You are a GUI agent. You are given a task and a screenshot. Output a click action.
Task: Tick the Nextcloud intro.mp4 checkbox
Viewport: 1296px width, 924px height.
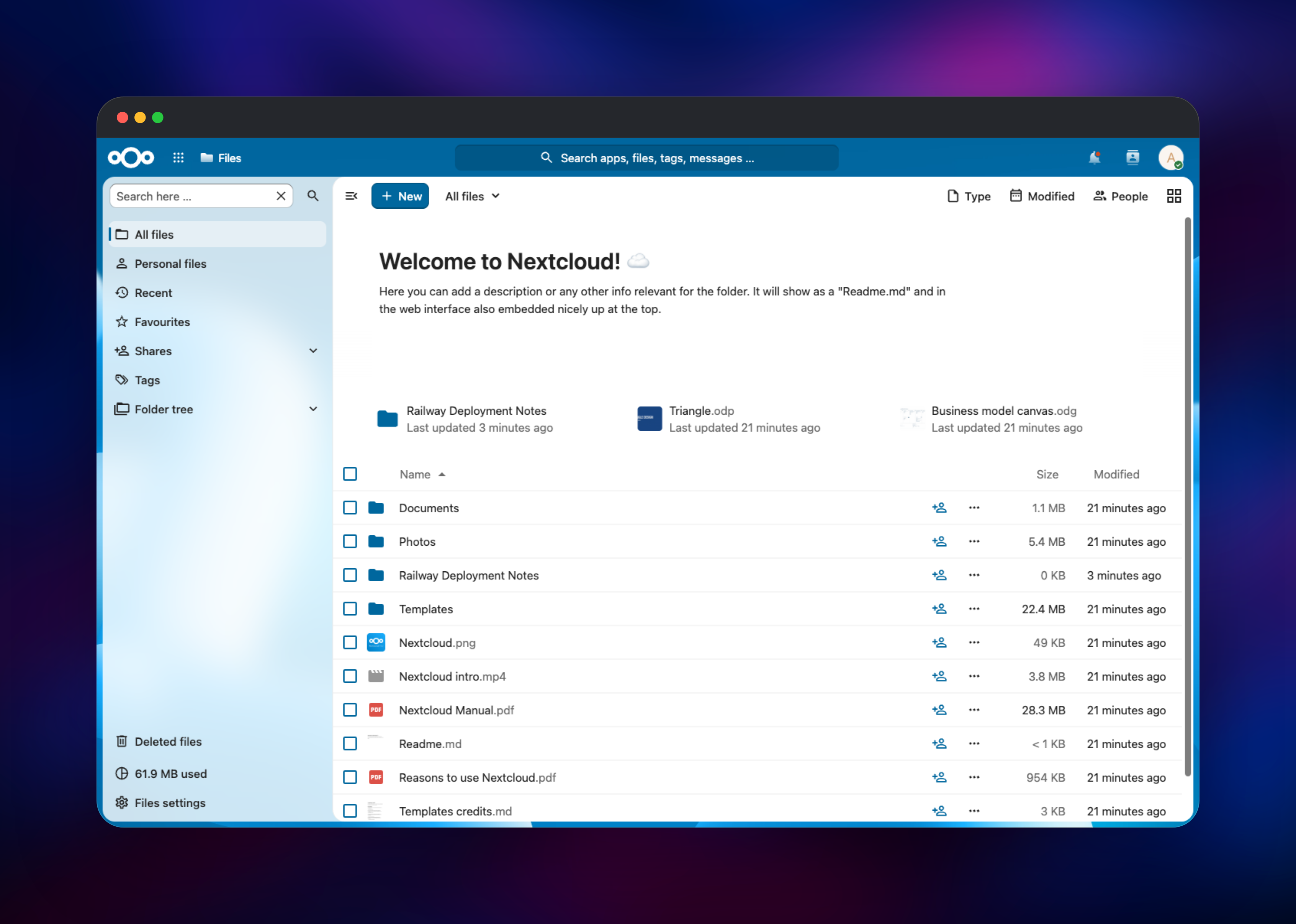350,676
